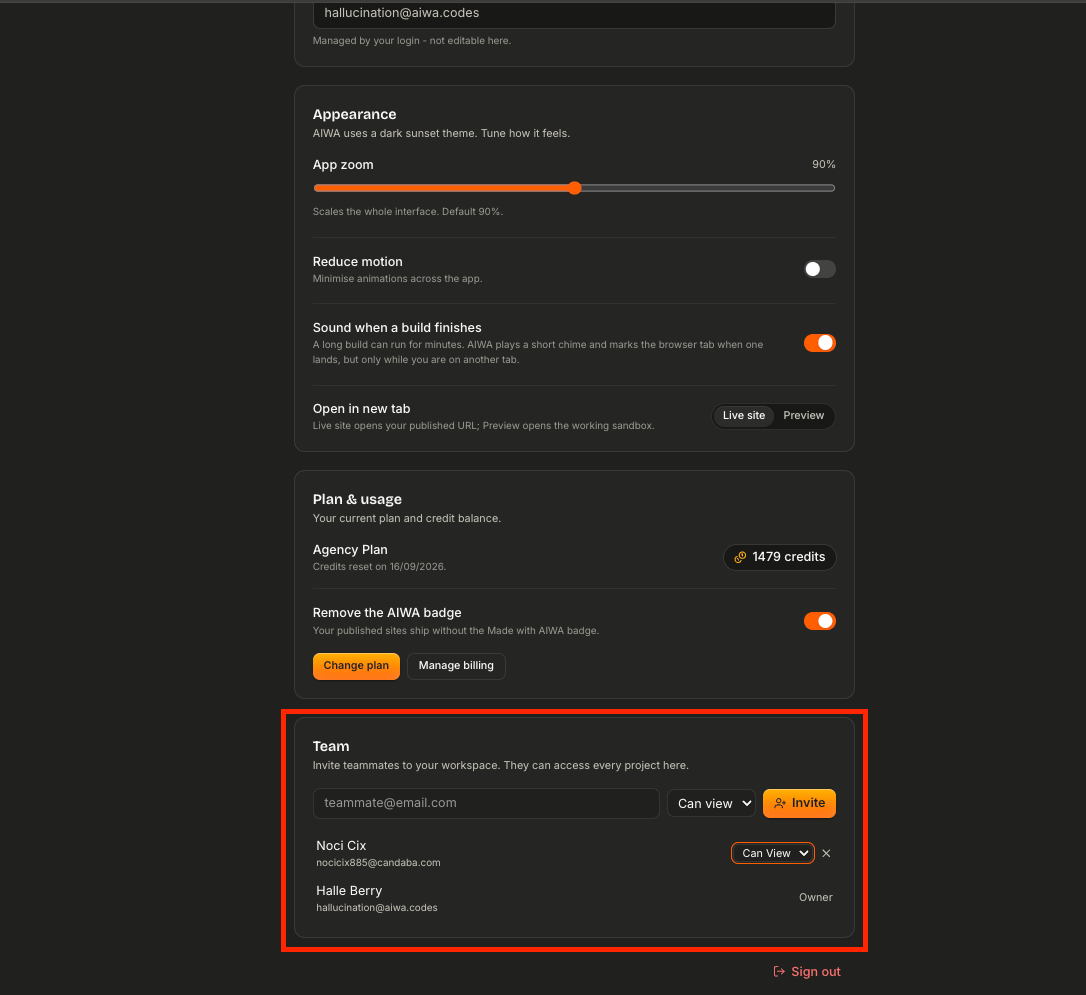Click the Credits reset on 16/09/2026 text
Image resolution: width=1086 pixels, height=995 pixels.
(x=380, y=566)
